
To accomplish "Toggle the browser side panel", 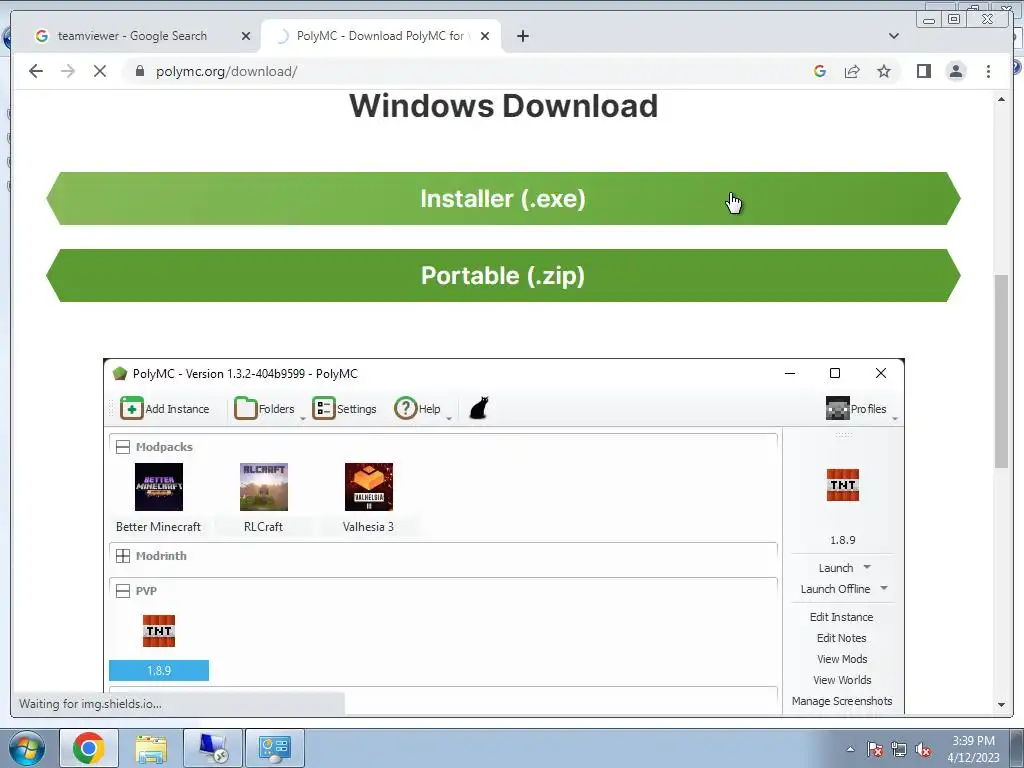I will click(x=923, y=71).
